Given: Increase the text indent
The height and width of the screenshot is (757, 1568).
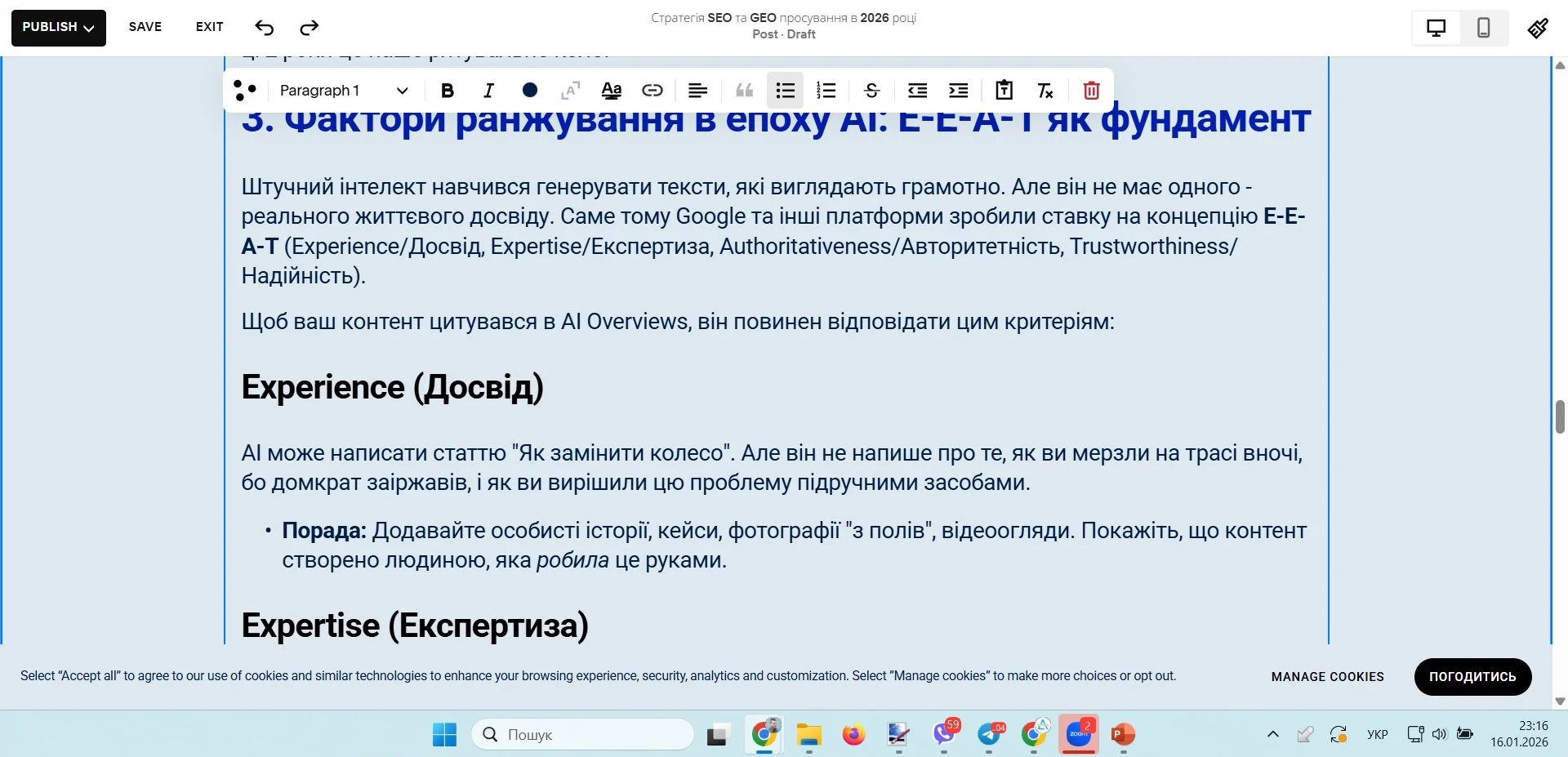Looking at the screenshot, I should (958, 91).
